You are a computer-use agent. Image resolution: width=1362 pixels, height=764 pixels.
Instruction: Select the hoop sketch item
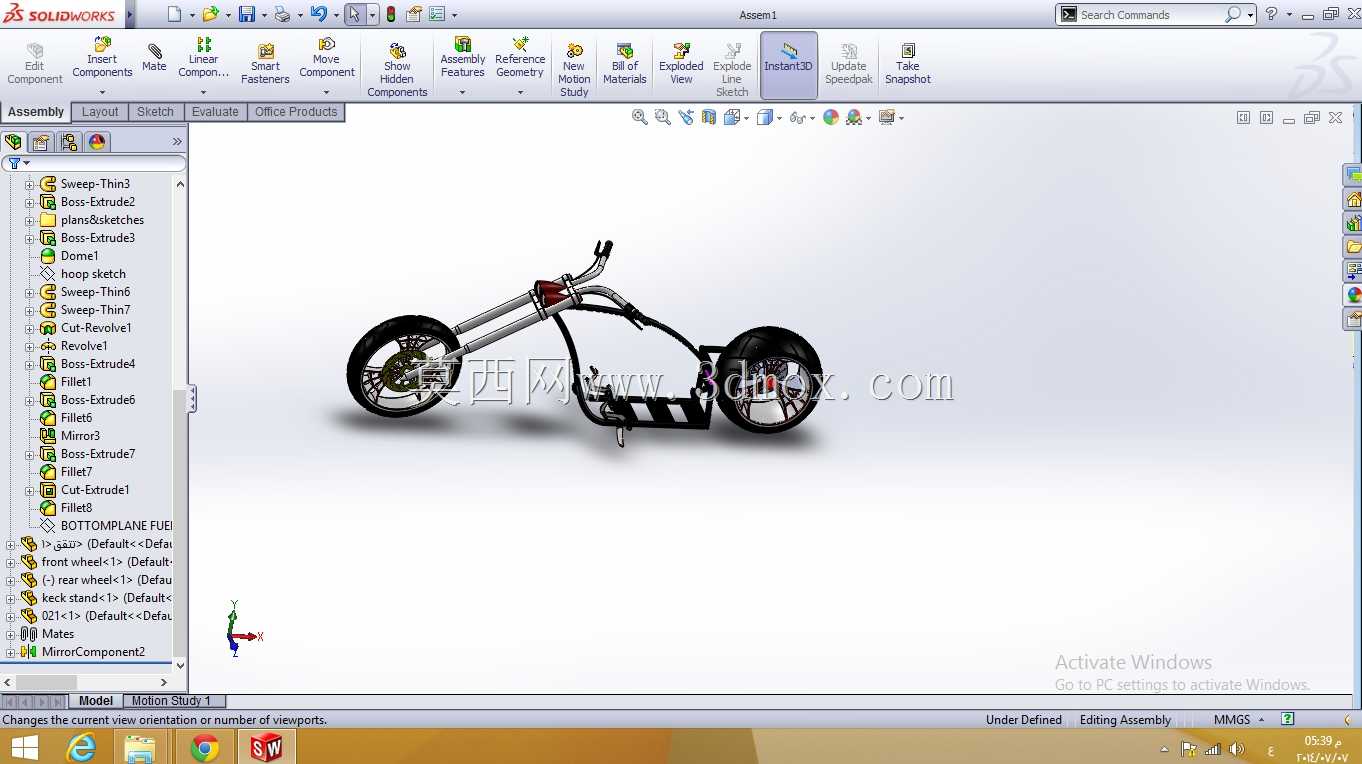[93, 274]
